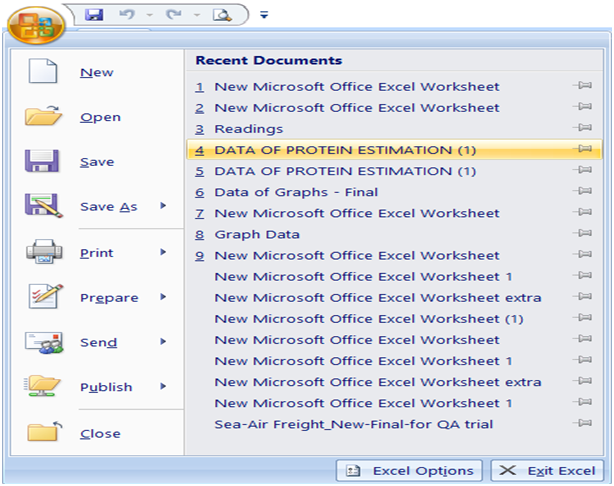This screenshot has height=486, width=614.
Task: Expand the Prepare submenu arrow
Action: (163, 297)
